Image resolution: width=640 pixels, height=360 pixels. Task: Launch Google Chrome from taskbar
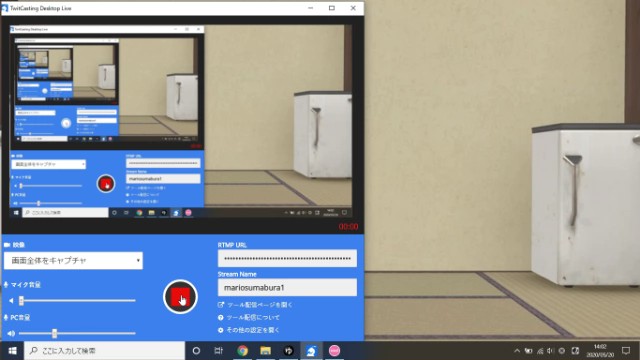[242, 351]
